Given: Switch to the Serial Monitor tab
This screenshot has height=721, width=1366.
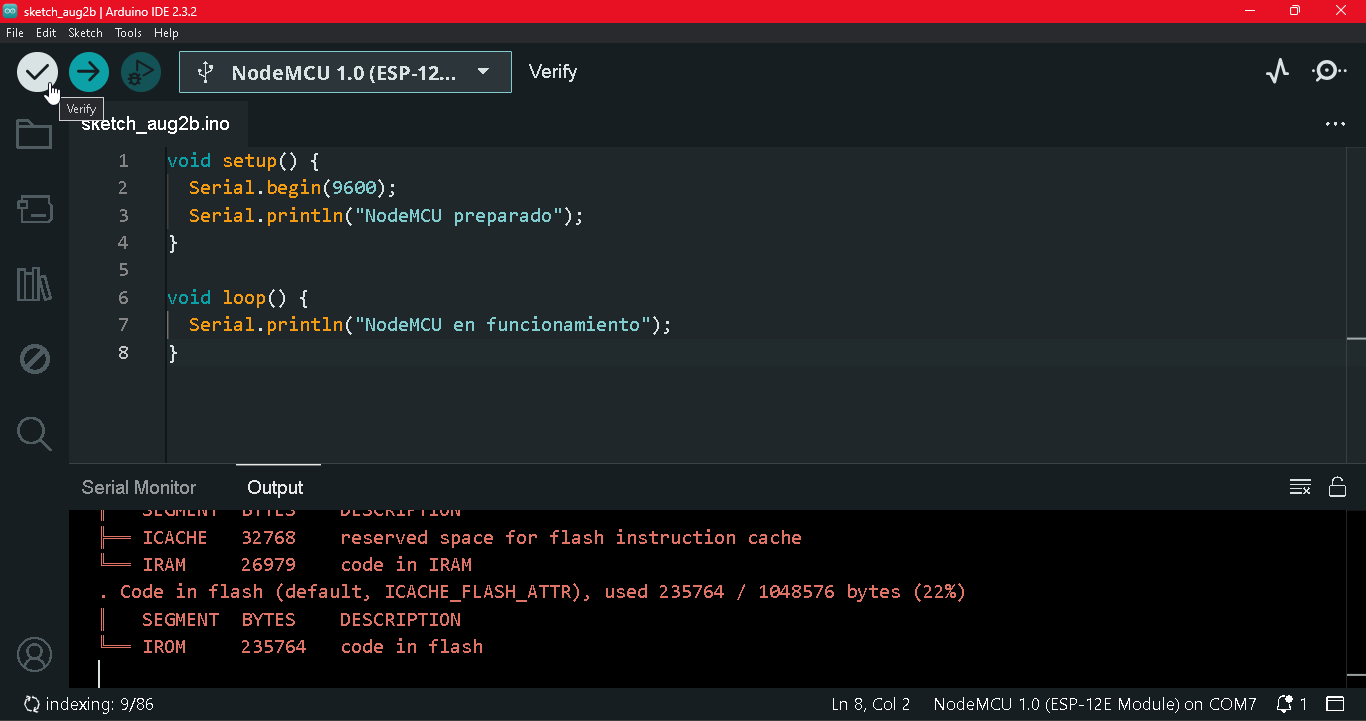Looking at the screenshot, I should 139,487.
